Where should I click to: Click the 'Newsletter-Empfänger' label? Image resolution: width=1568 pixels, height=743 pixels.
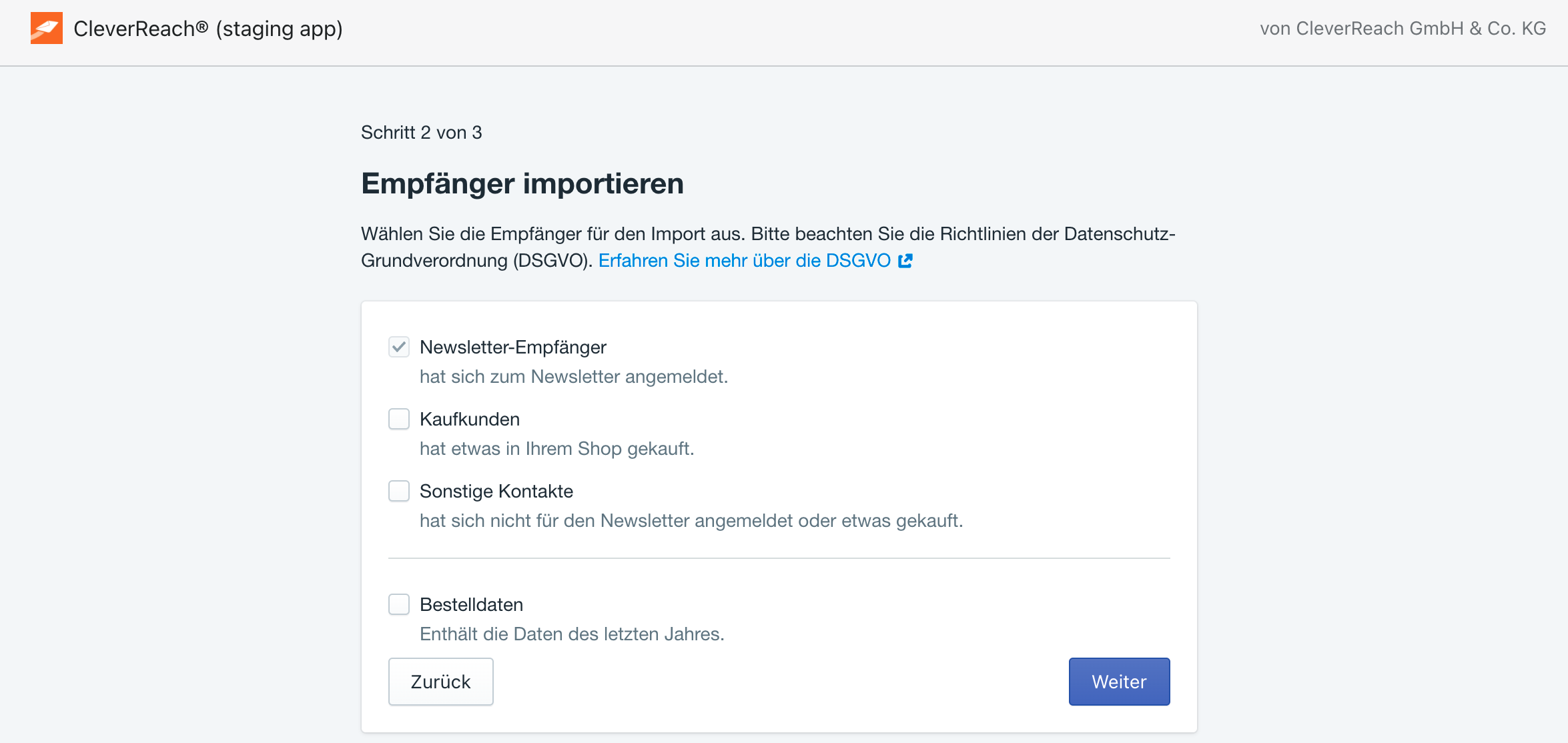pyautogui.click(x=513, y=347)
